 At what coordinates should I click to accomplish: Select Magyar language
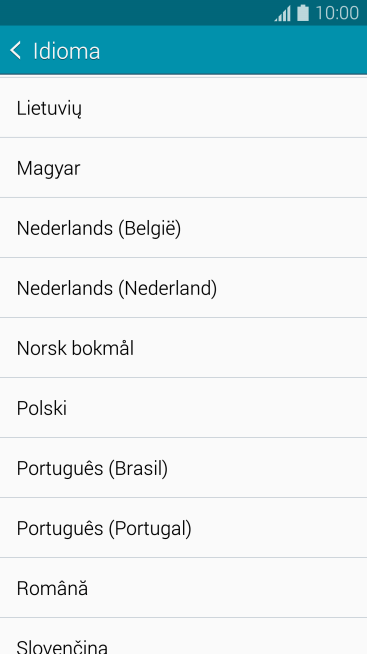click(x=184, y=168)
